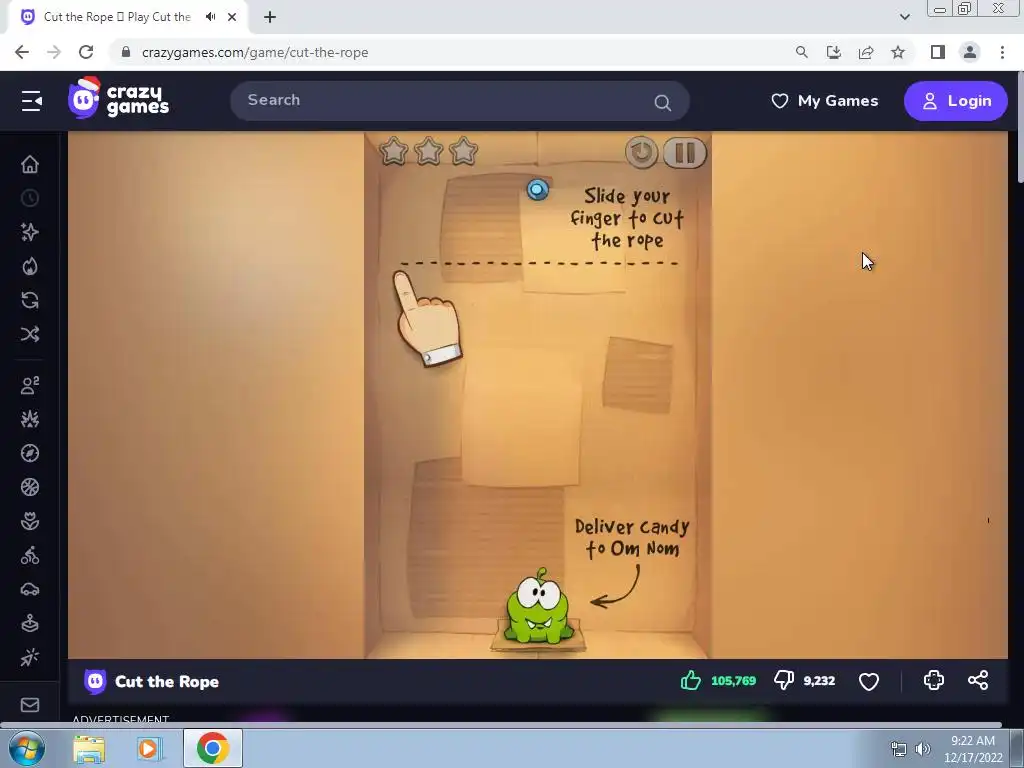Pause the Cut the Rope game
Viewport: 1024px width, 768px height.
coord(684,153)
